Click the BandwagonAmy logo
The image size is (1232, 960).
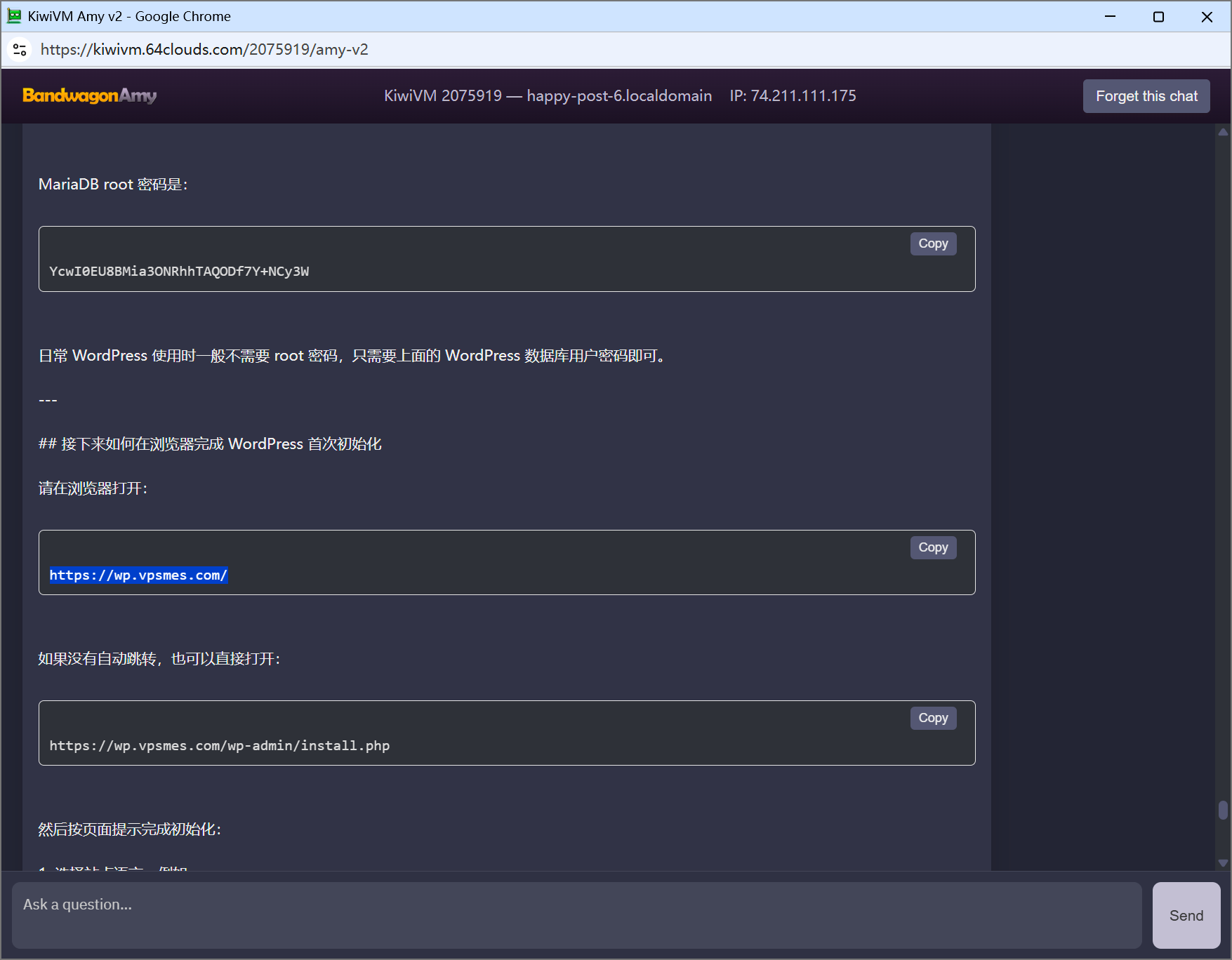pos(90,95)
